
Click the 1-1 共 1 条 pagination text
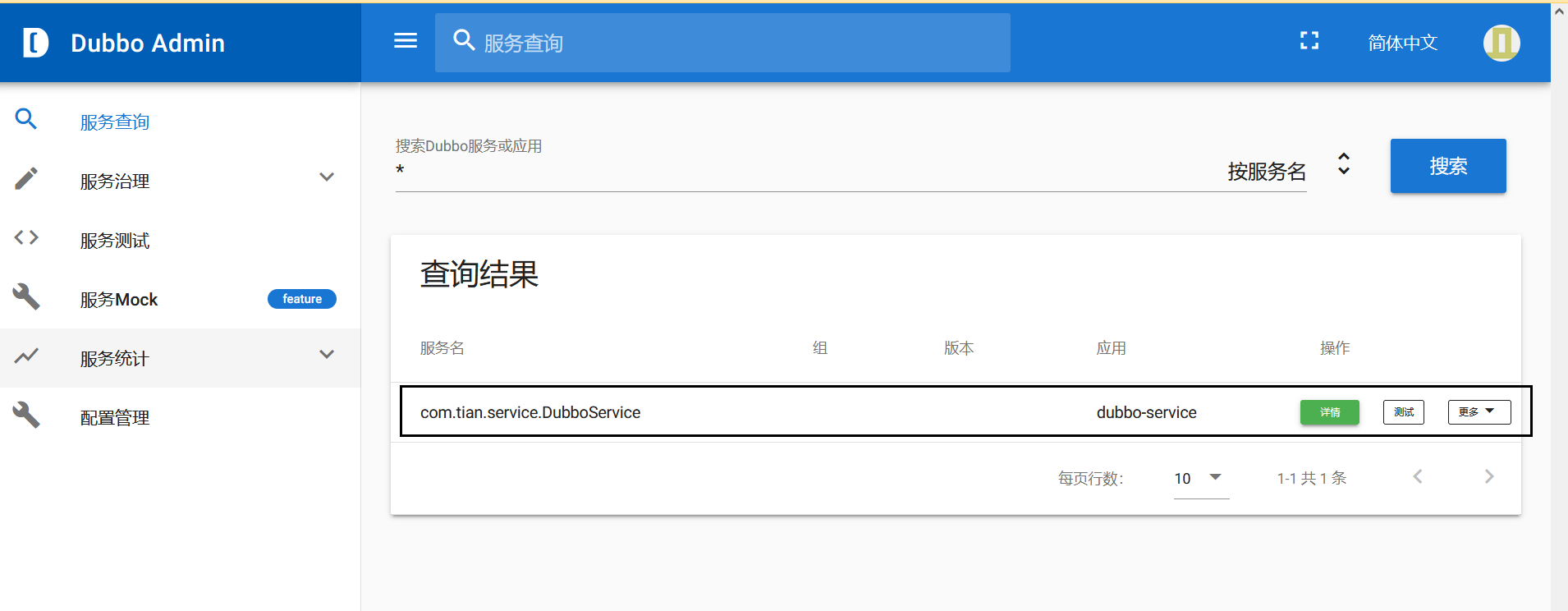[x=1312, y=478]
